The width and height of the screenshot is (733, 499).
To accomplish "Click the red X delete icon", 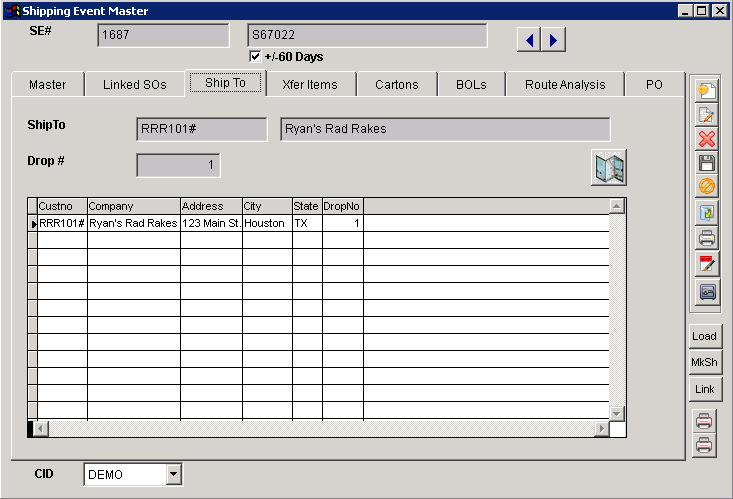I will 706,139.
